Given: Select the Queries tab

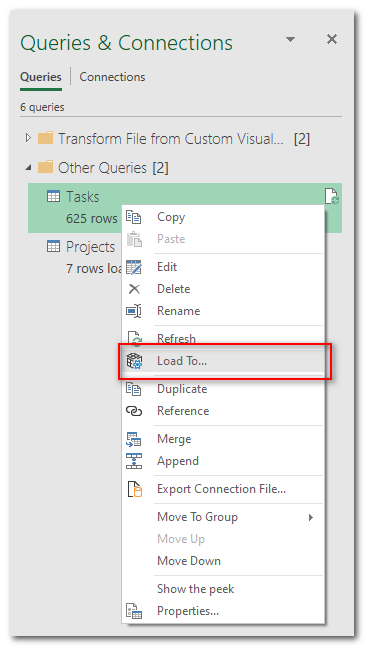Looking at the screenshot, I should (x=41, y=77).
